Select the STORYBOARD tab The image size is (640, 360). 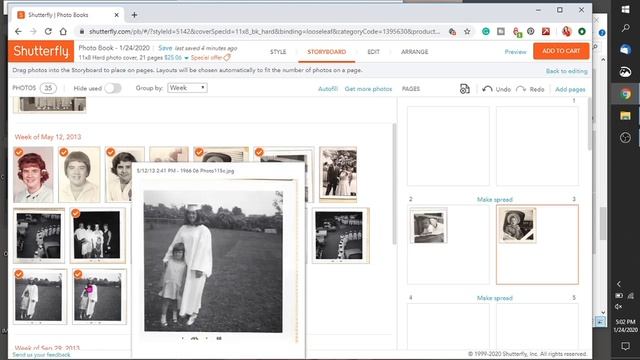(327, 52)
